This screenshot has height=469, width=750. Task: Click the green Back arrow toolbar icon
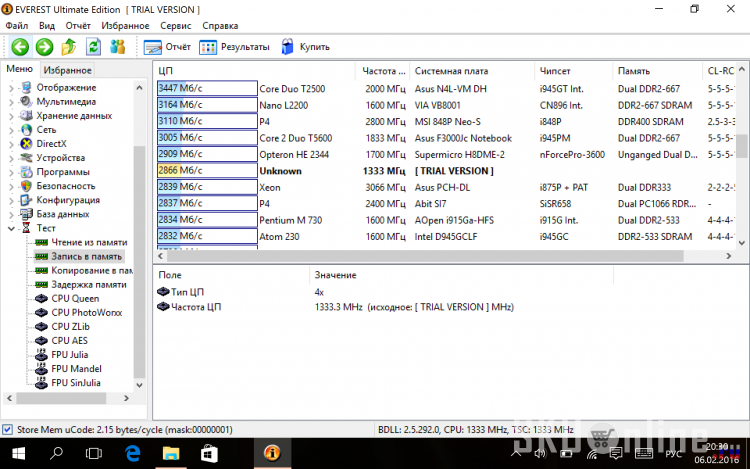20,47
